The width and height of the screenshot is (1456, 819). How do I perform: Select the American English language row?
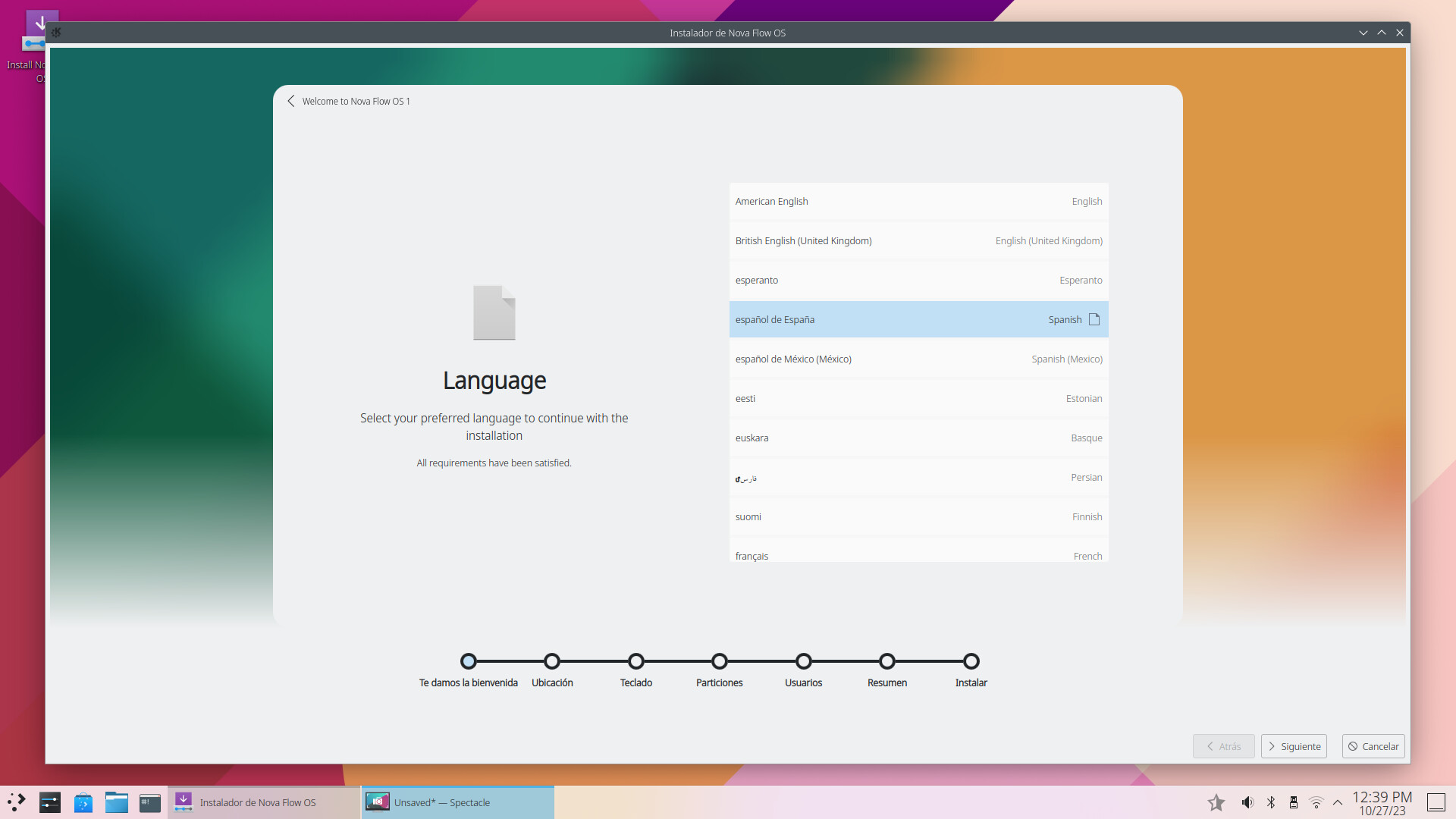point(918,201)
